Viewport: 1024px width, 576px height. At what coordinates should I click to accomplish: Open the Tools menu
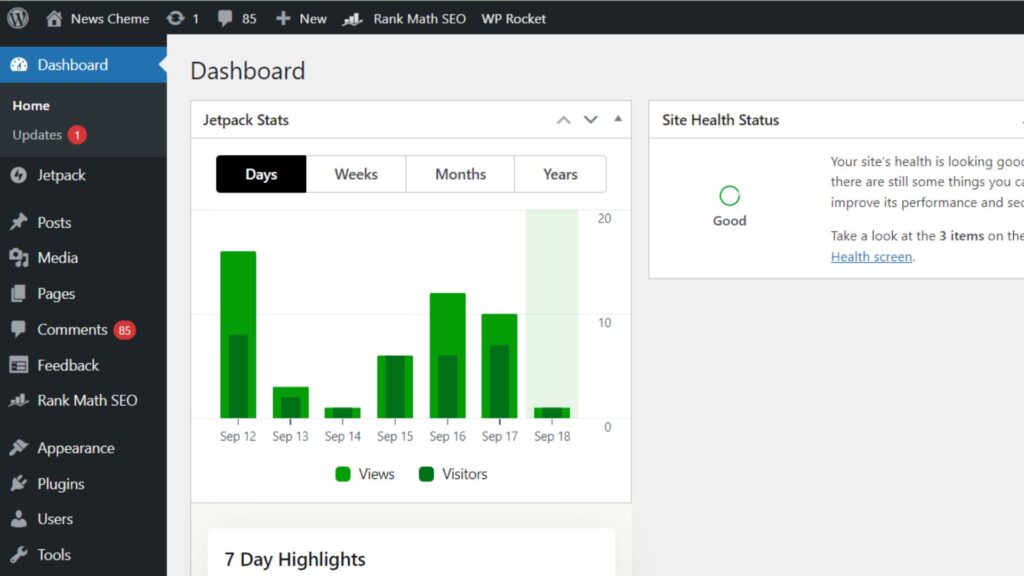click(54, 554)
